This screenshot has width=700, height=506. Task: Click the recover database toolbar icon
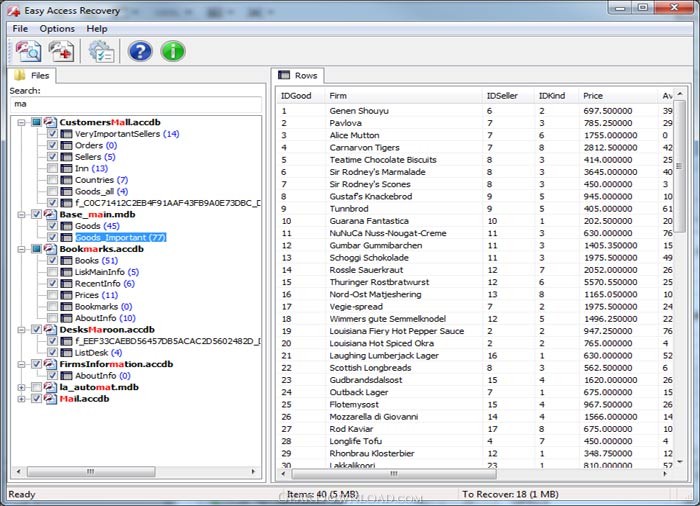tap(62, 51)
